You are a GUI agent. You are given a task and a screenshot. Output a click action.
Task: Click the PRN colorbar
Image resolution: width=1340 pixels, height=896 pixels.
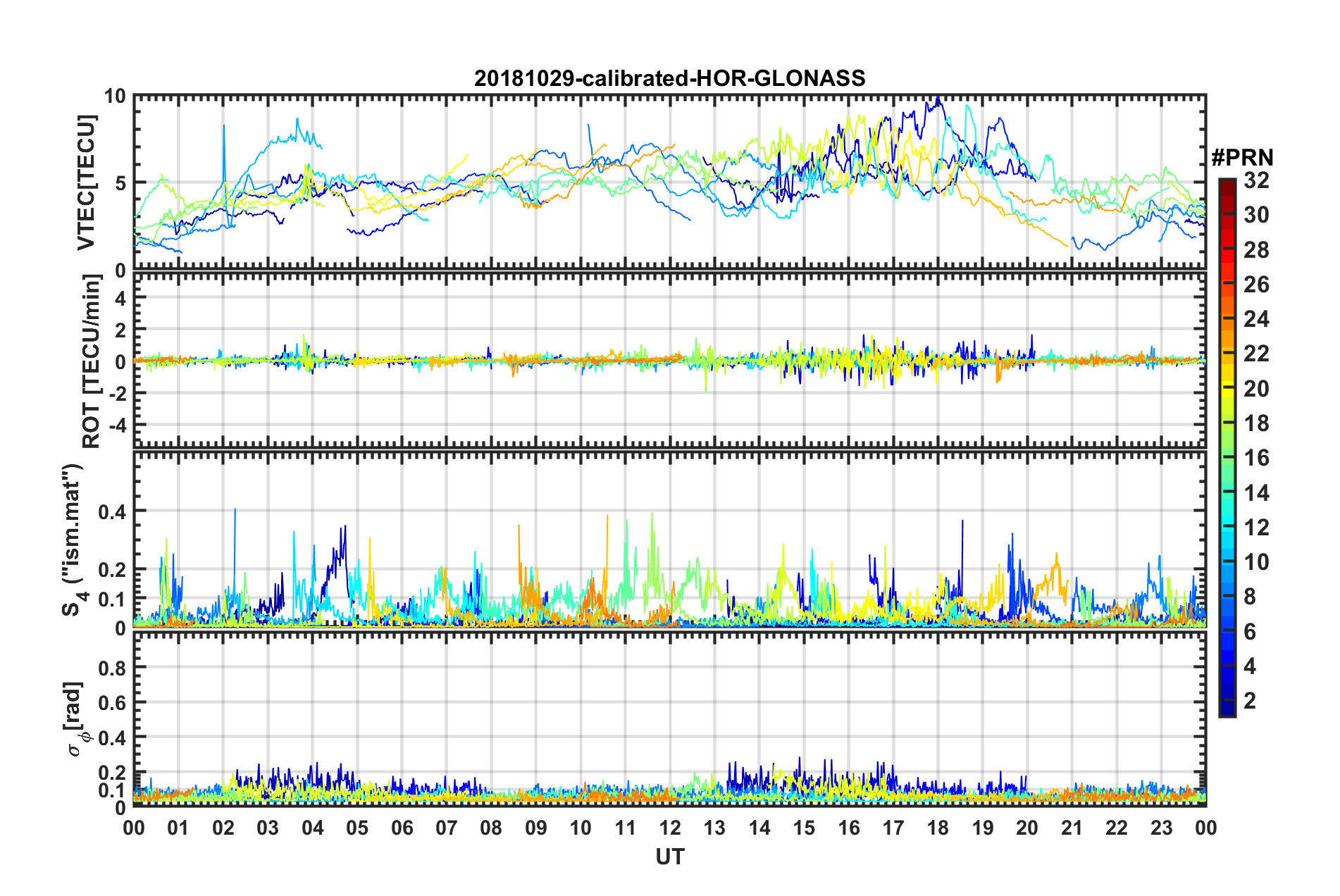[x=1227, y=447]
